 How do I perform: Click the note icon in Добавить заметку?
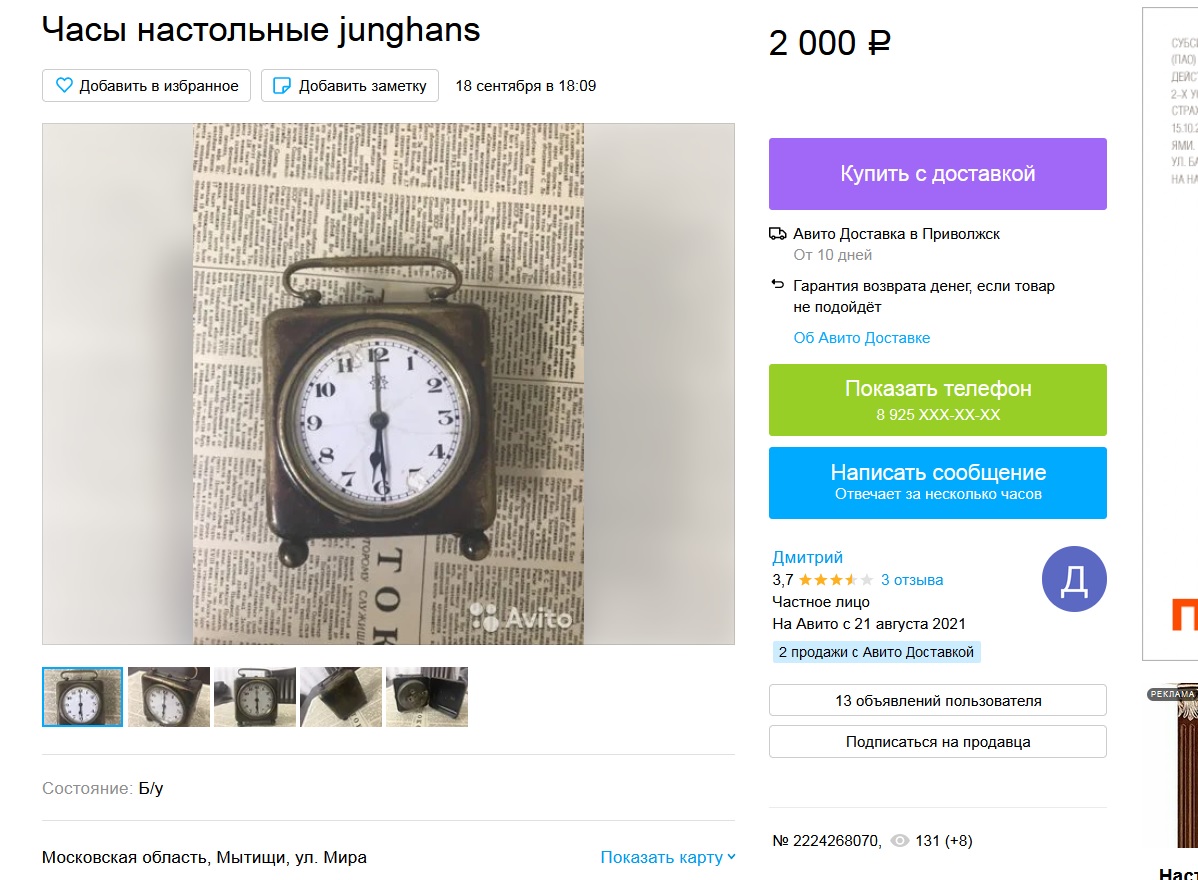[x=282, y=86]
